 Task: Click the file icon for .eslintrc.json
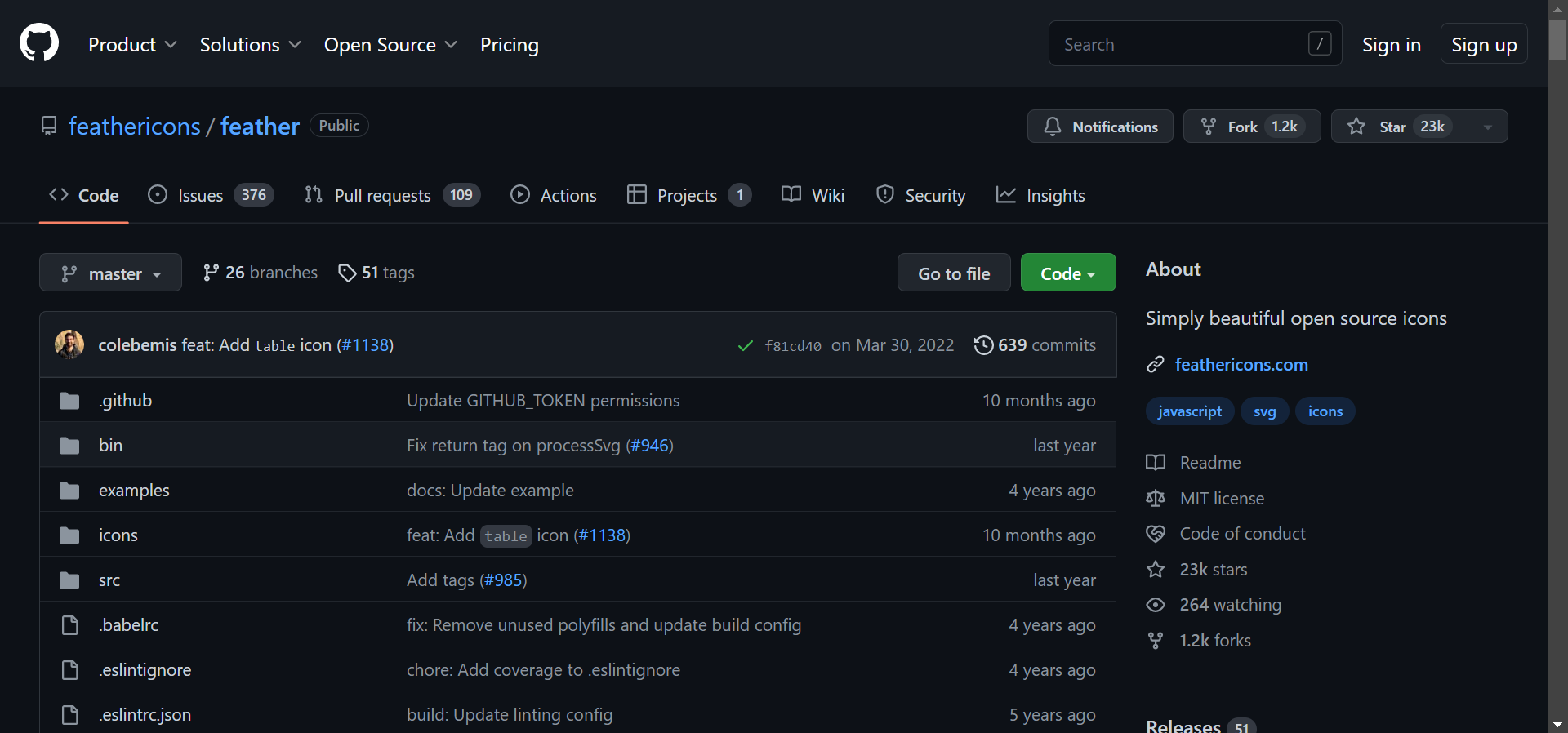70,715
